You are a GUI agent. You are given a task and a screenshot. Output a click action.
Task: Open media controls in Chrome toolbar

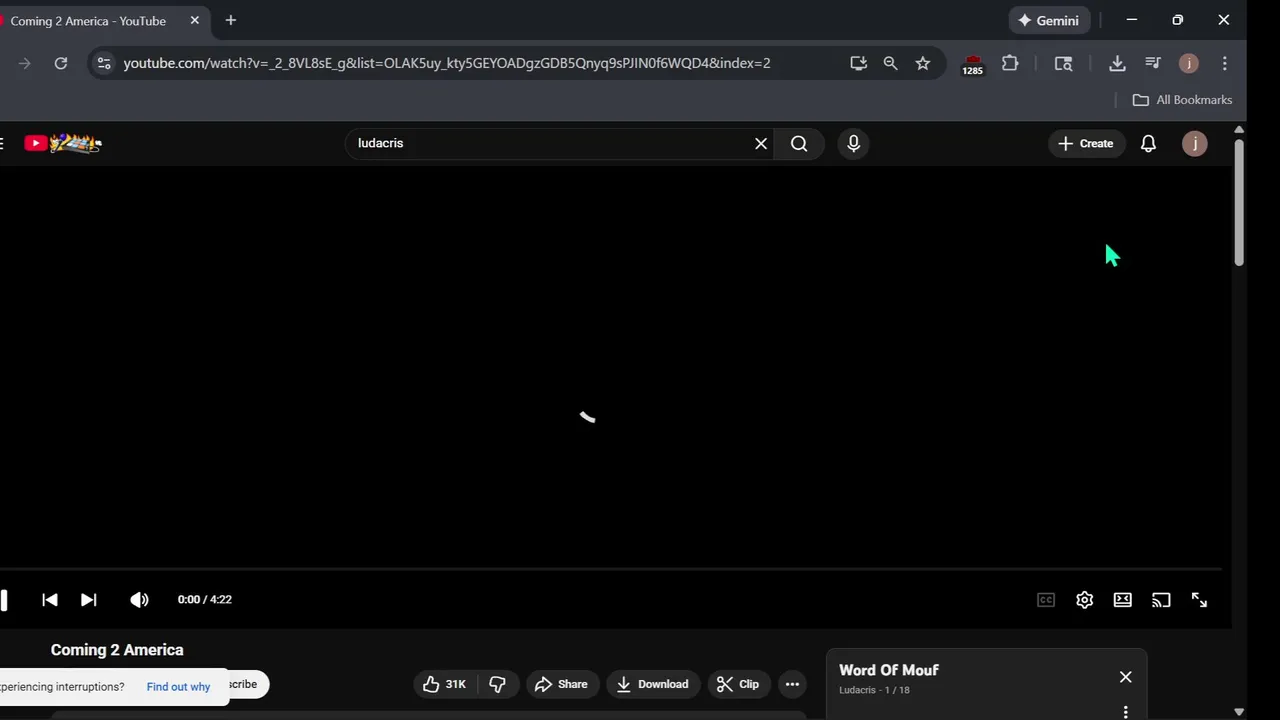[1153, 63]
